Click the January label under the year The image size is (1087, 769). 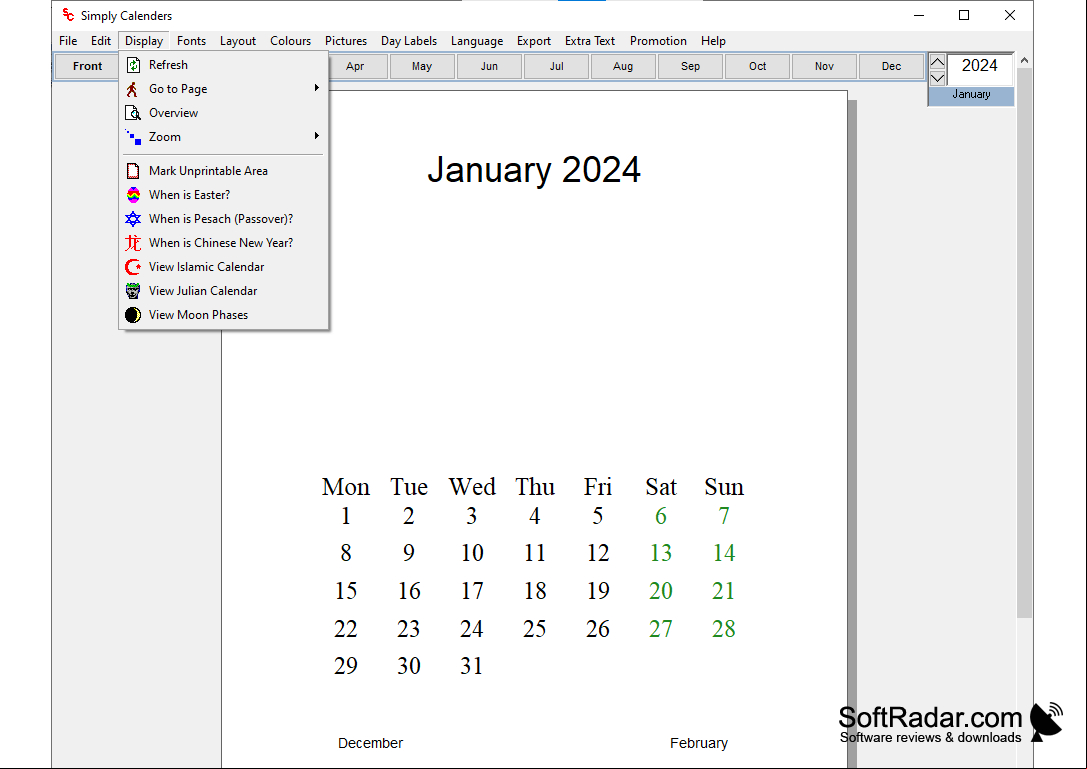pos(971,95)
